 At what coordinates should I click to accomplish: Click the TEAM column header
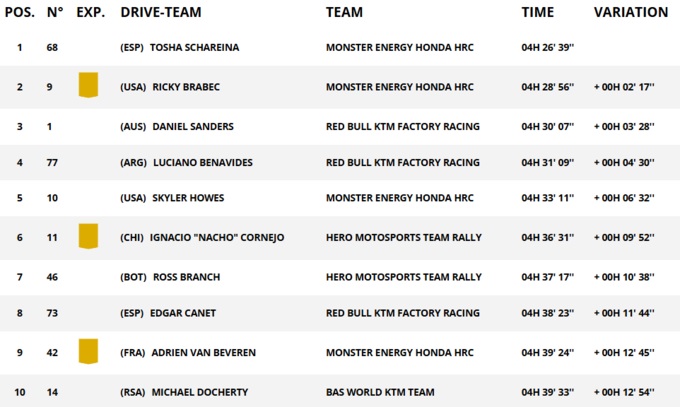click(x=344, y=13)
